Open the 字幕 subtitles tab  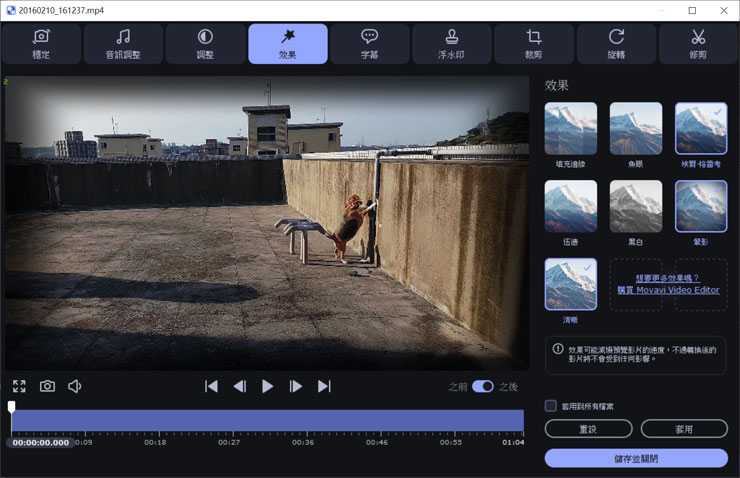click(x=370, y=44)
